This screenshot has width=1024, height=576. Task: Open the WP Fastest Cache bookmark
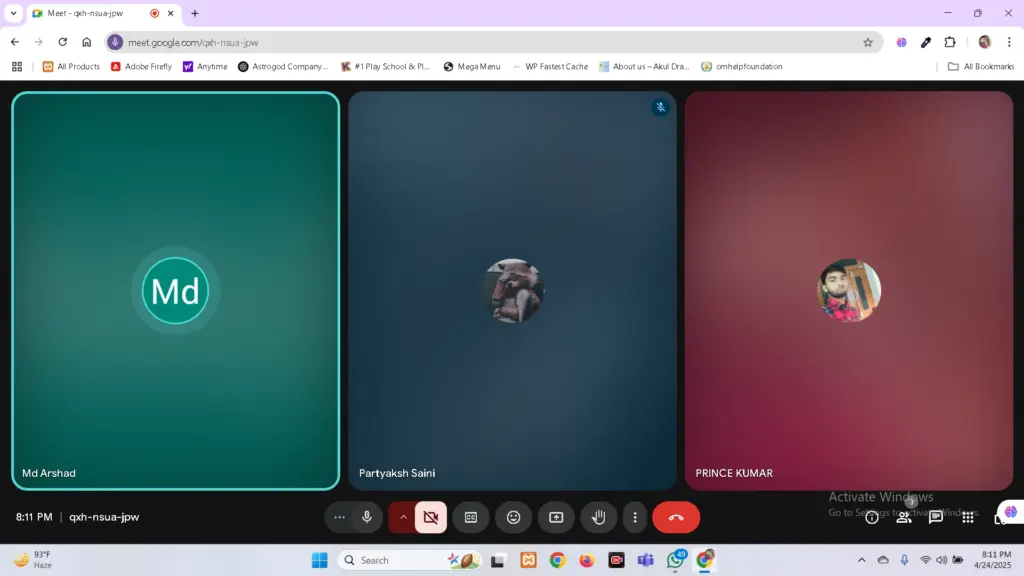(x=551, y=67)
